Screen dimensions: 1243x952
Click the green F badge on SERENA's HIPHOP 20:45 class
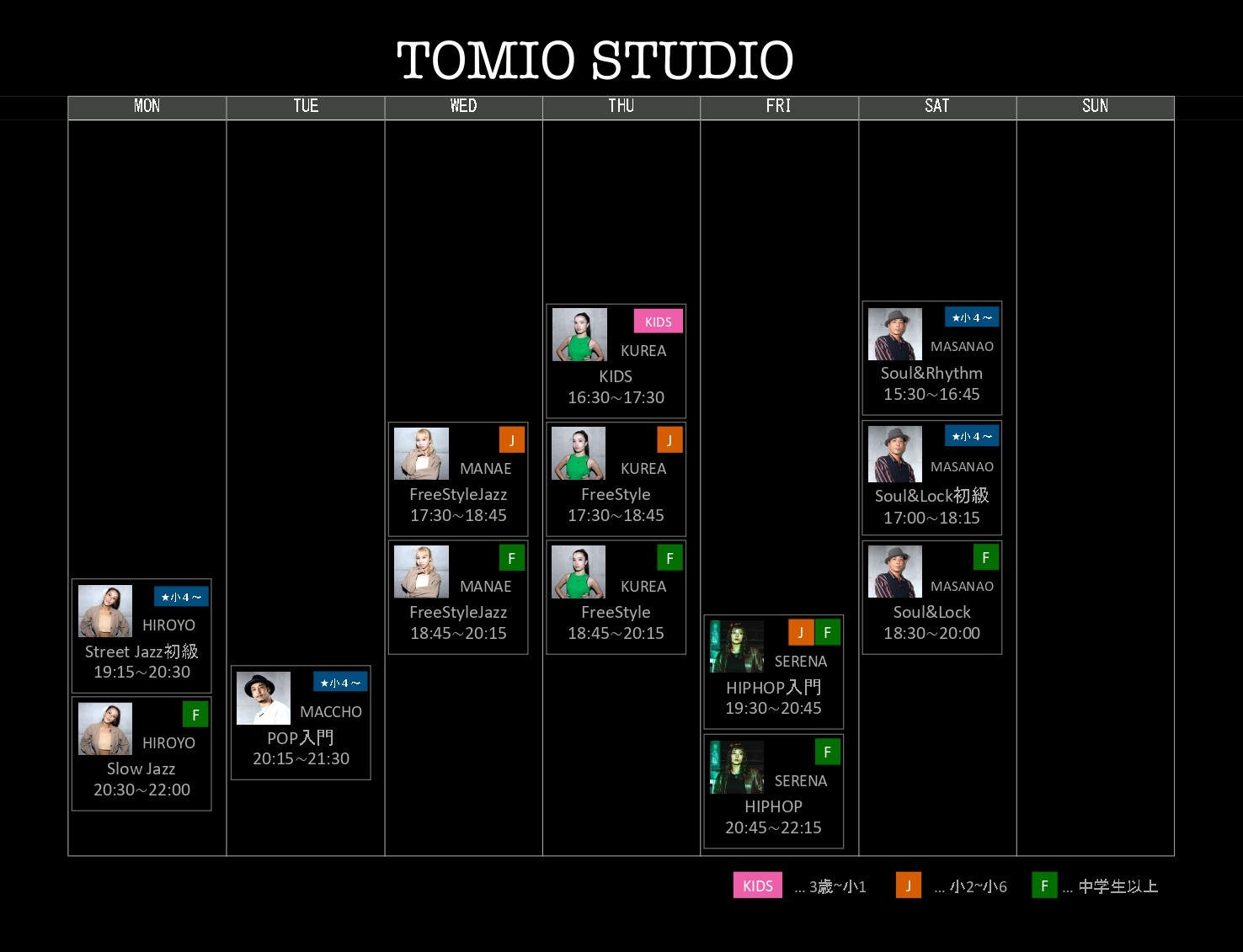tap(827, 752)
